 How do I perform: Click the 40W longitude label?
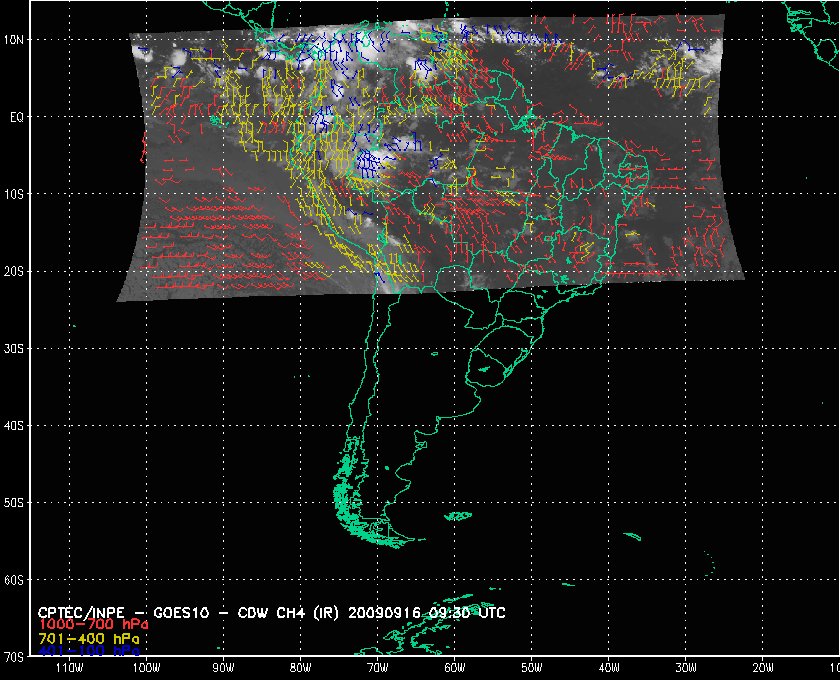coord(609,668)
